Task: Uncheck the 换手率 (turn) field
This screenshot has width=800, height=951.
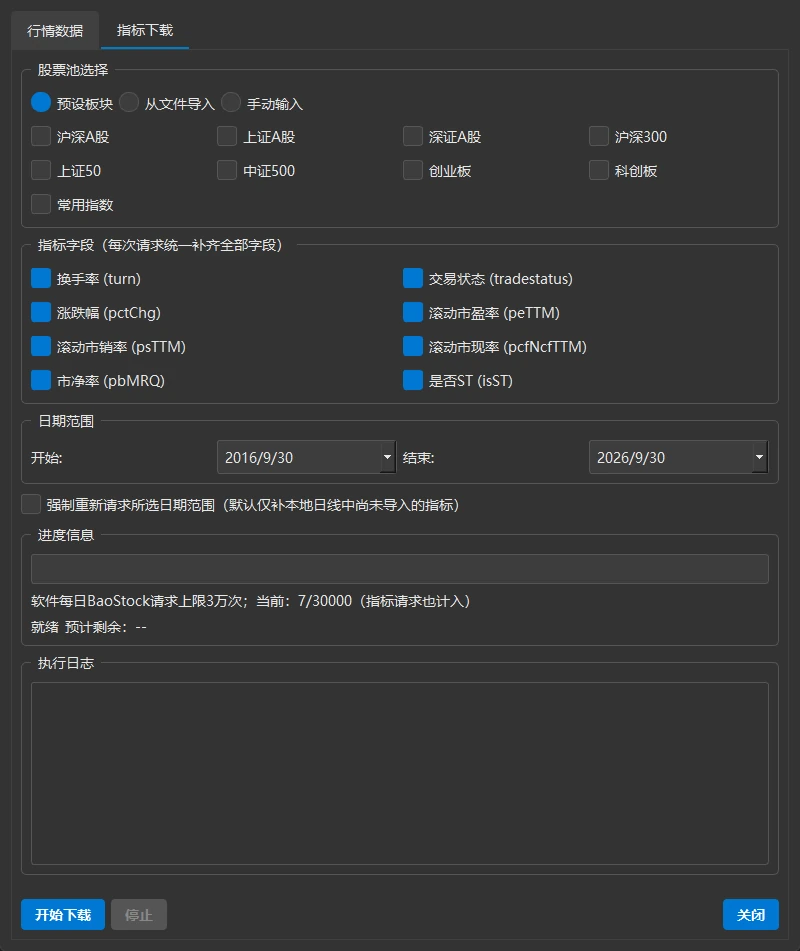Action: pyautogui.click(x=41, y=278)
